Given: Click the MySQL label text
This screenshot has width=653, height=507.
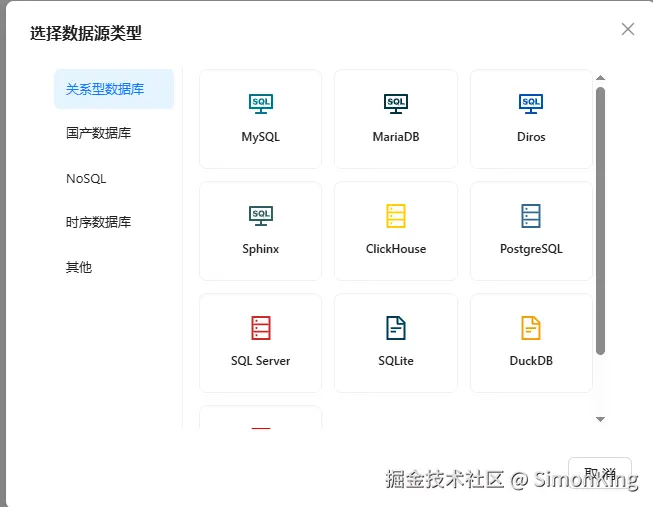Looking at the screenshot, I should coord(261,137).
